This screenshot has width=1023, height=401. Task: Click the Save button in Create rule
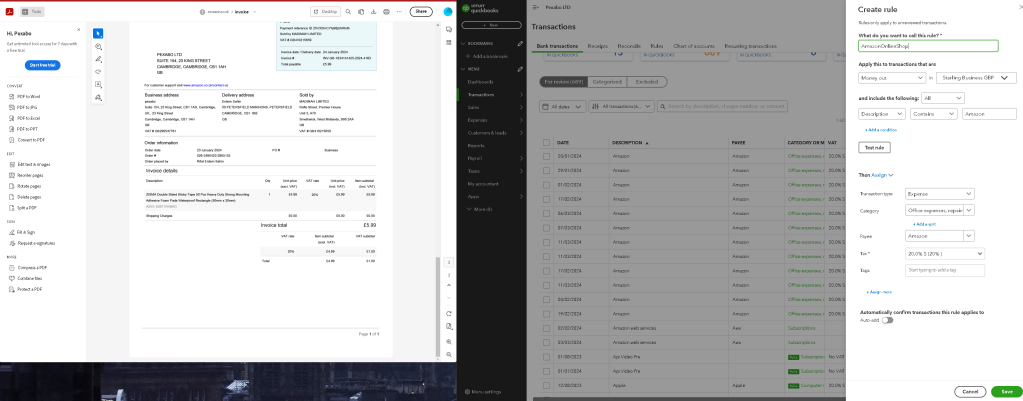pos(1007,391)
